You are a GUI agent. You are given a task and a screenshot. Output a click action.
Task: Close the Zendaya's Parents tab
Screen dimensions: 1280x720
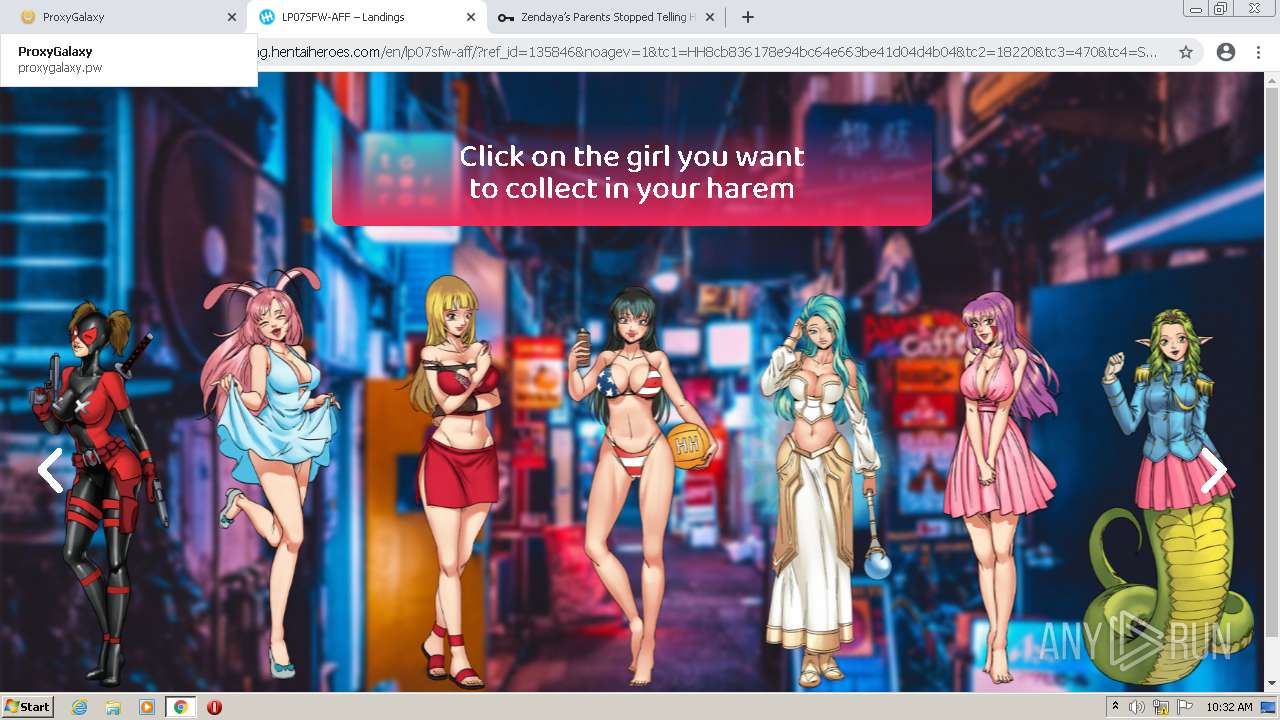coord(710,17)
